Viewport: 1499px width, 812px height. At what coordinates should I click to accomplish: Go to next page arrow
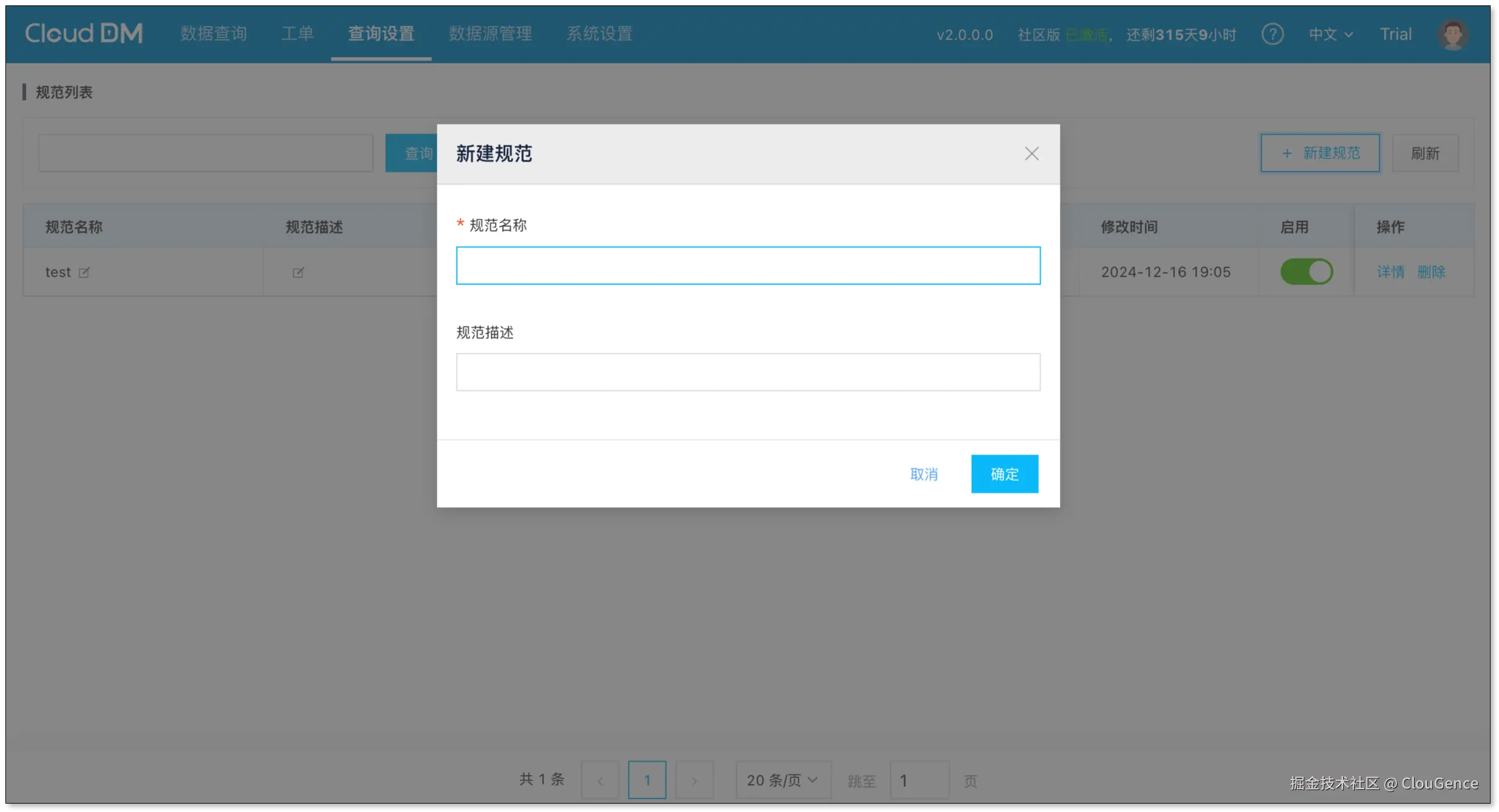(694, 780)
